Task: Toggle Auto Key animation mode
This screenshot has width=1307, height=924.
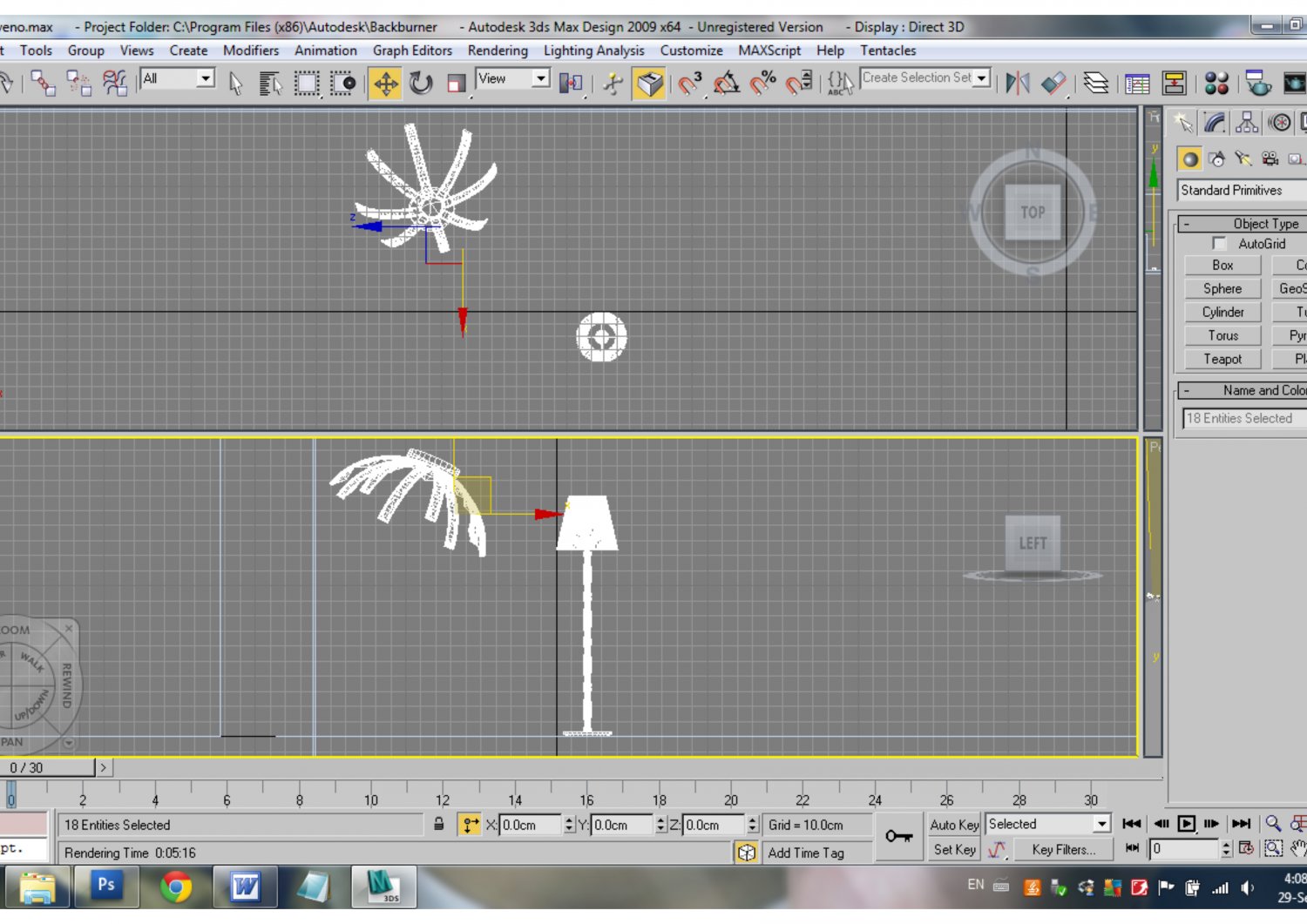Action: pyautogui.click(x=953, y=824)
